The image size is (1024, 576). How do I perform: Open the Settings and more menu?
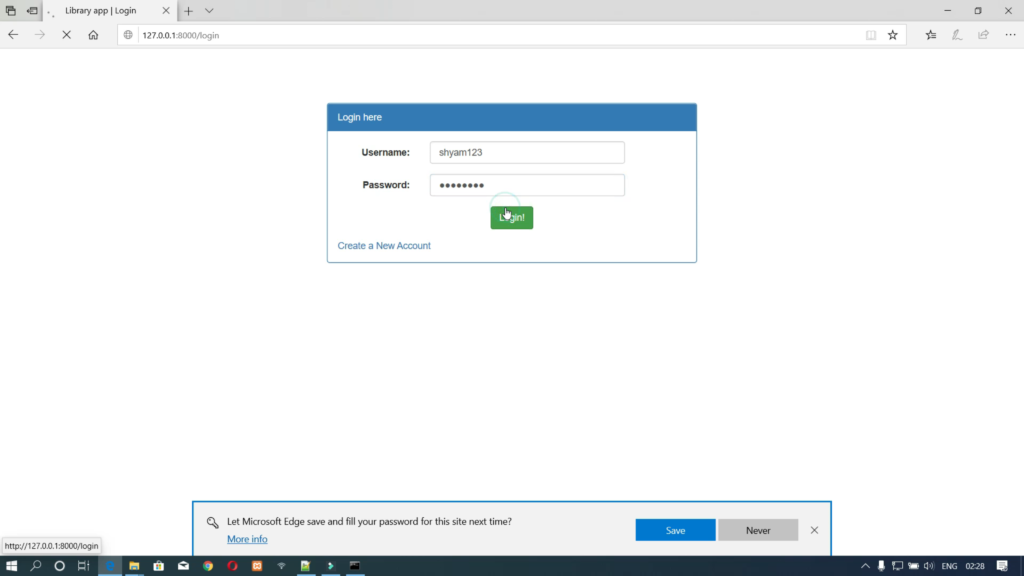click(x=1007, y=34)
